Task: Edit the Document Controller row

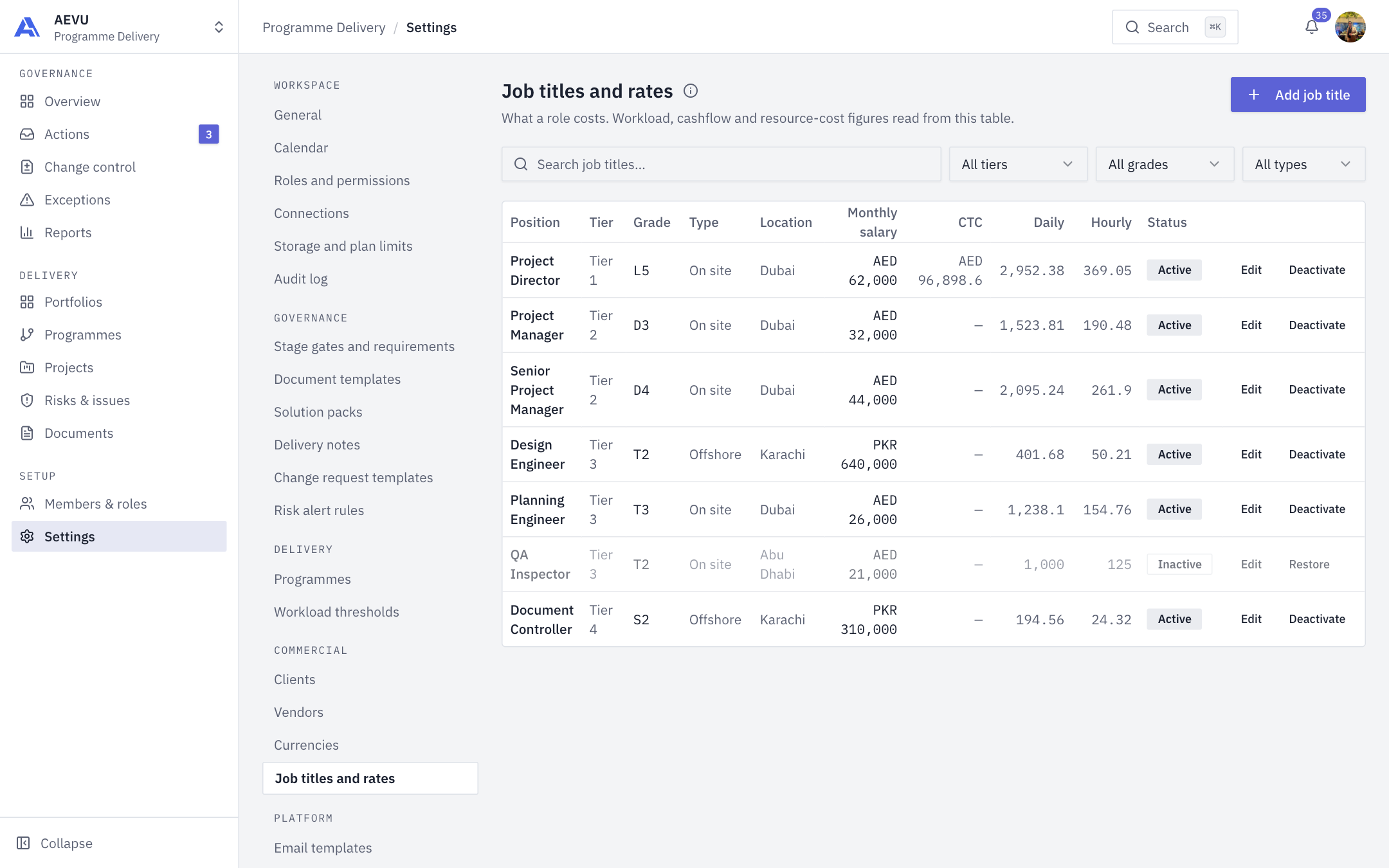Action: (x=1251, y=619)
